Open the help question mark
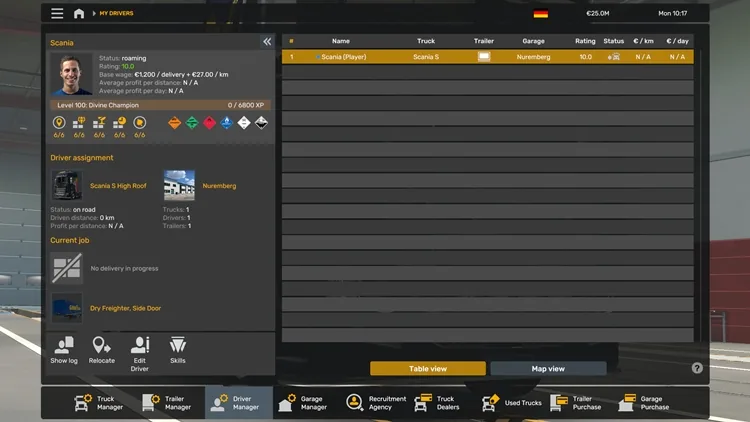This screenshot has height=422, width=750. 697,368
